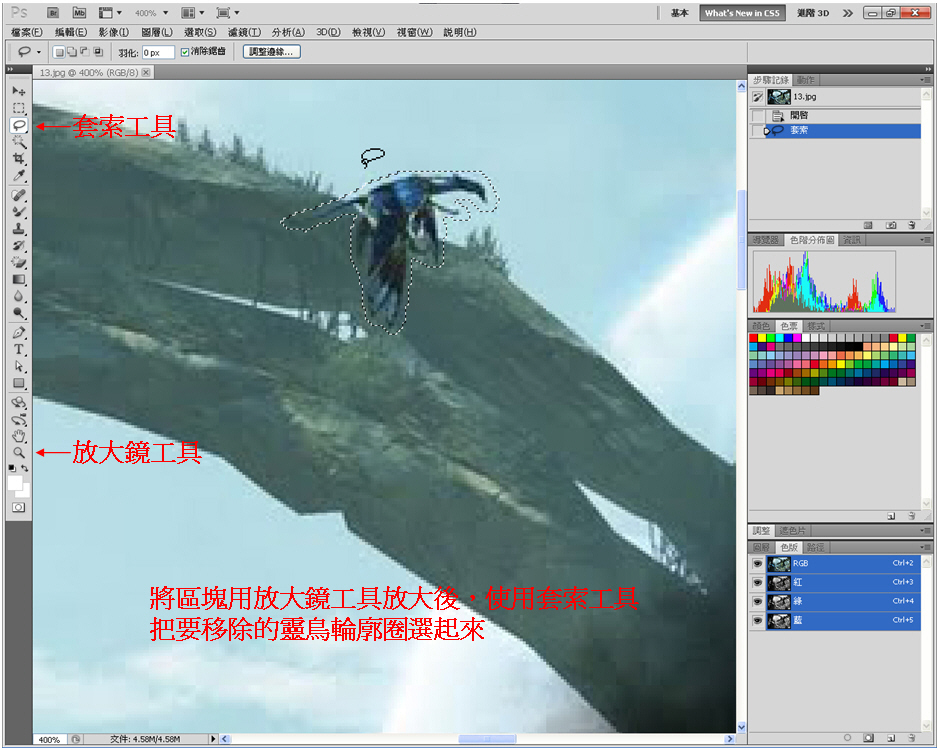The image size is (938, 750).
Task: Select the Move tool
Action: pyautogui.click(x=19, y=91)
